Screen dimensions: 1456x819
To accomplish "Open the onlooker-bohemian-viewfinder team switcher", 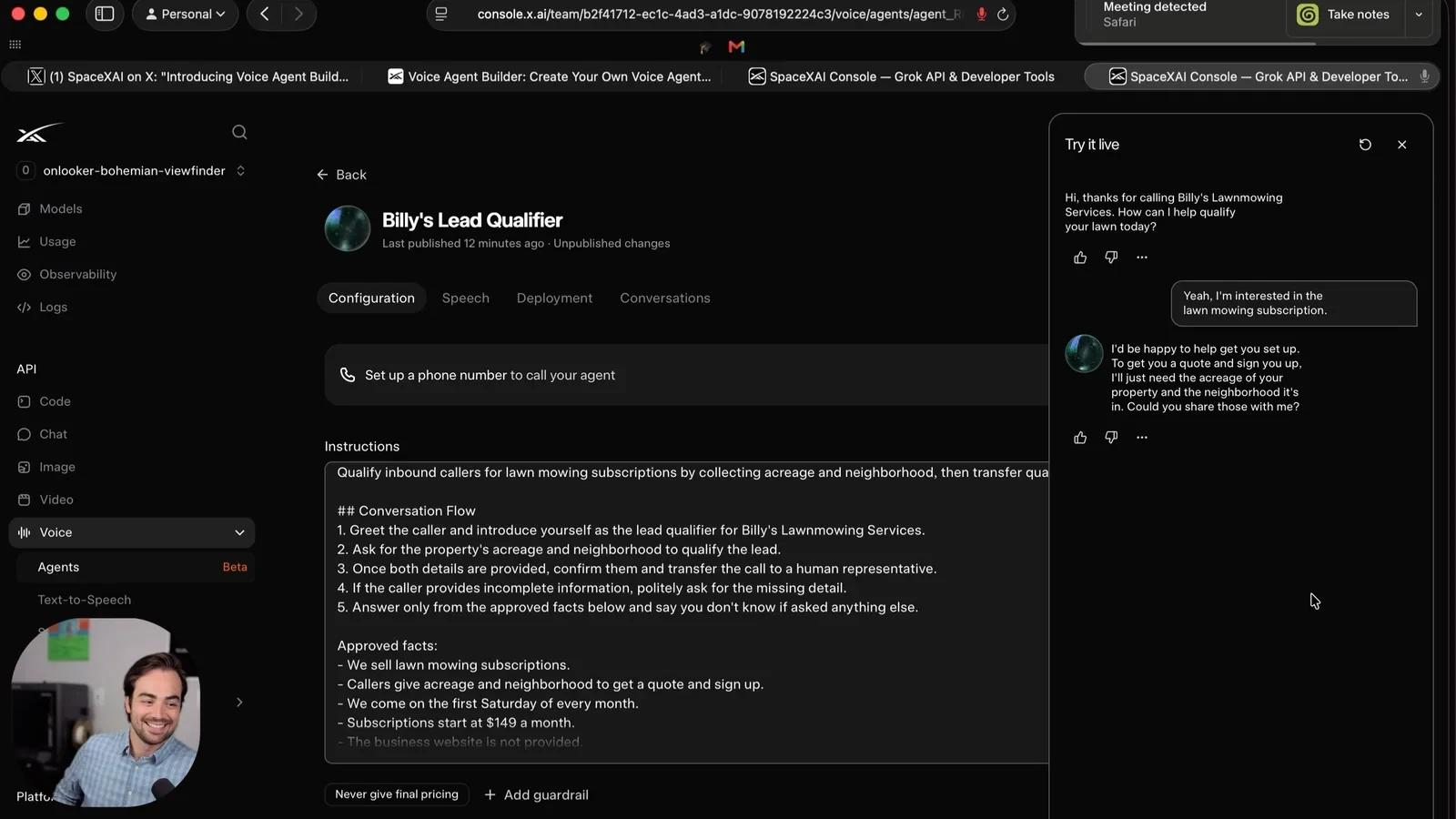I will coord(132,171).
